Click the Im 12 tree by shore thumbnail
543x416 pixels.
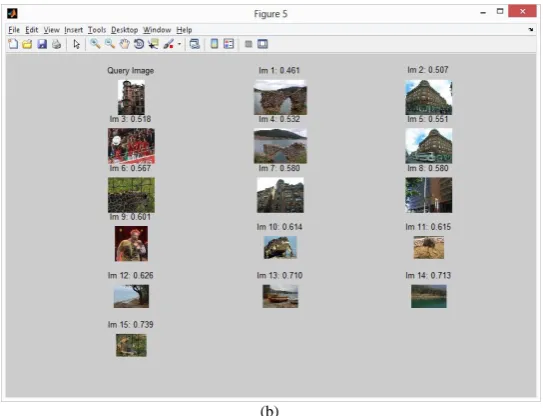pos(131,296)
